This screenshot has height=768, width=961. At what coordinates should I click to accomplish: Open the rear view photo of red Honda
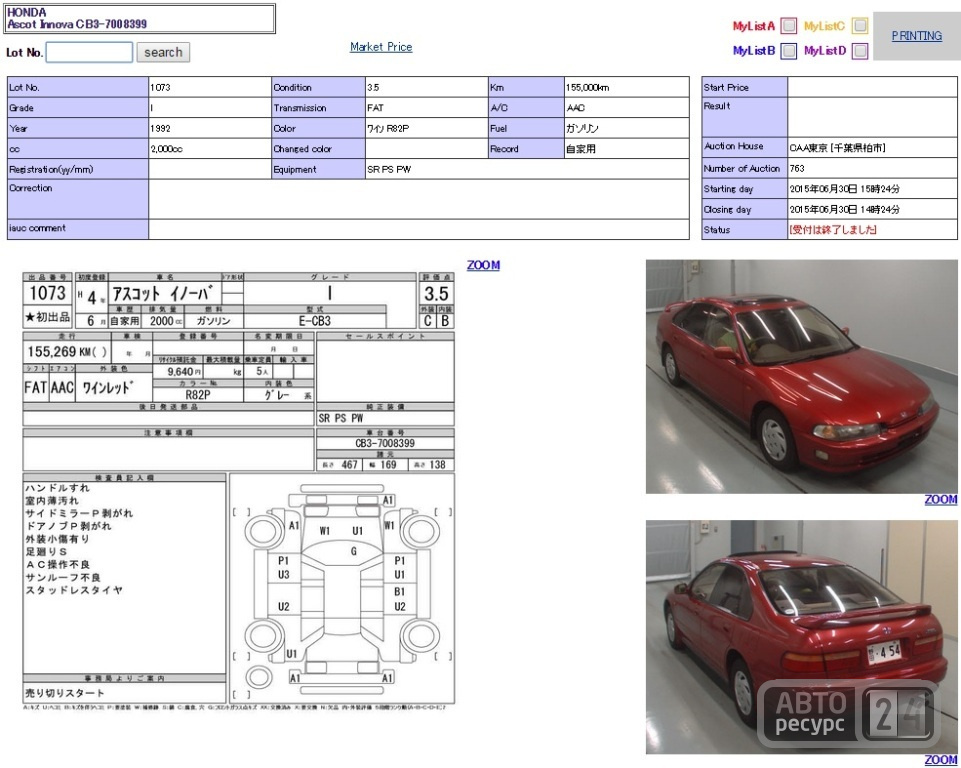[x=802, y=637]
